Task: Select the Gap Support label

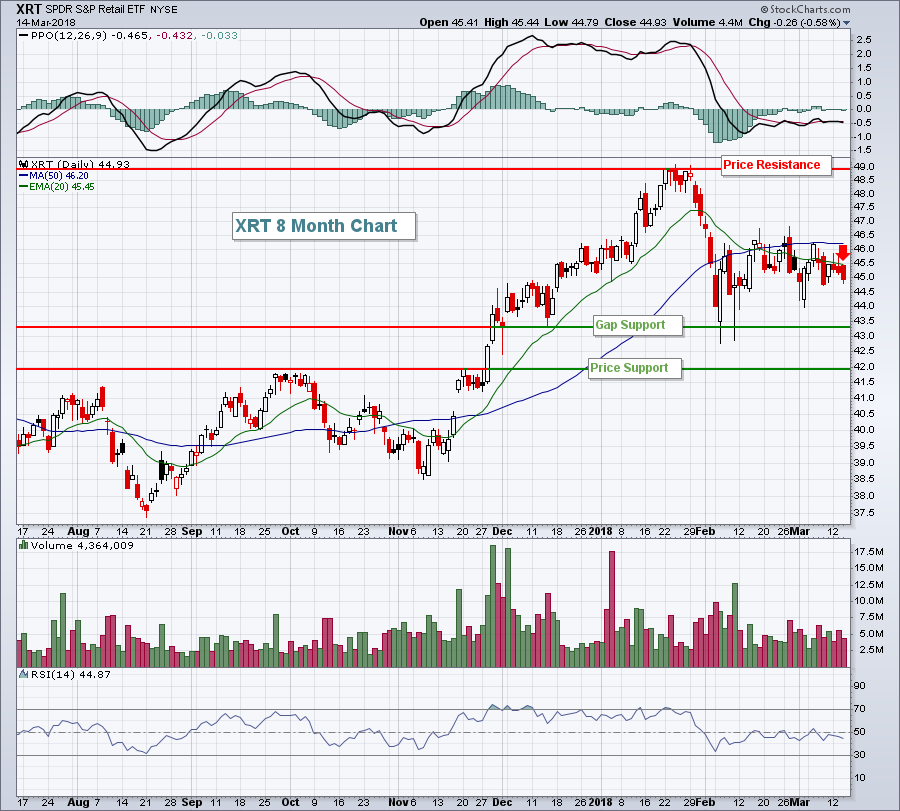Action: (638, 325)
